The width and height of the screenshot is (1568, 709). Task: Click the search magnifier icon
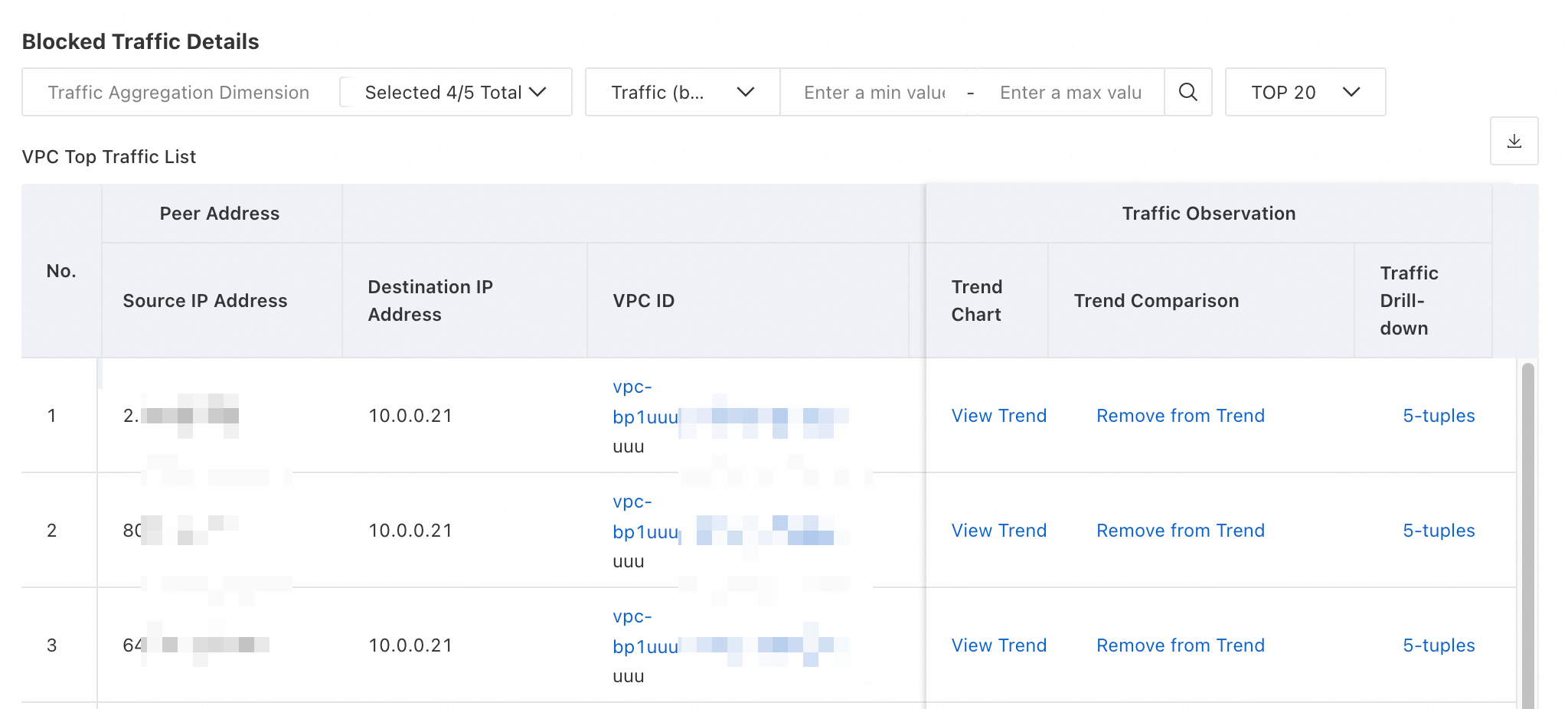(x=1187, y=93)
